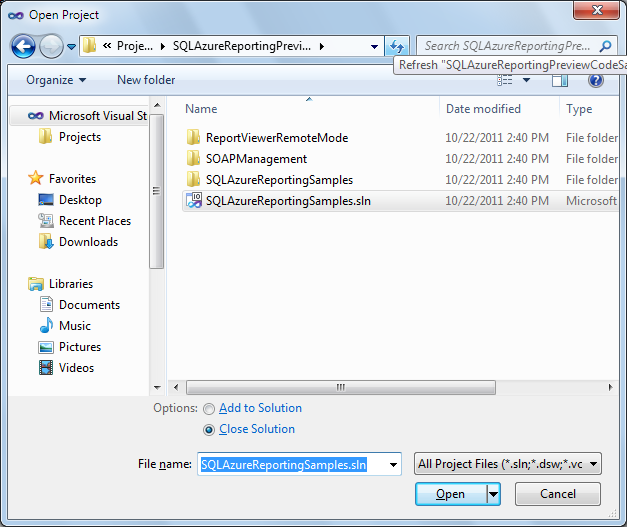Click the navigation pane vertical scrollbar thumb

(156, 192)
